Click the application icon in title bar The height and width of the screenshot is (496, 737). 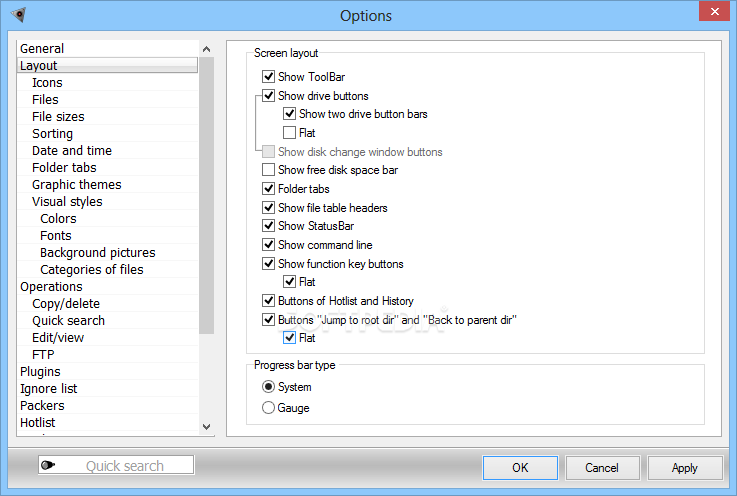pyautogui.click(x=19, y=15)
